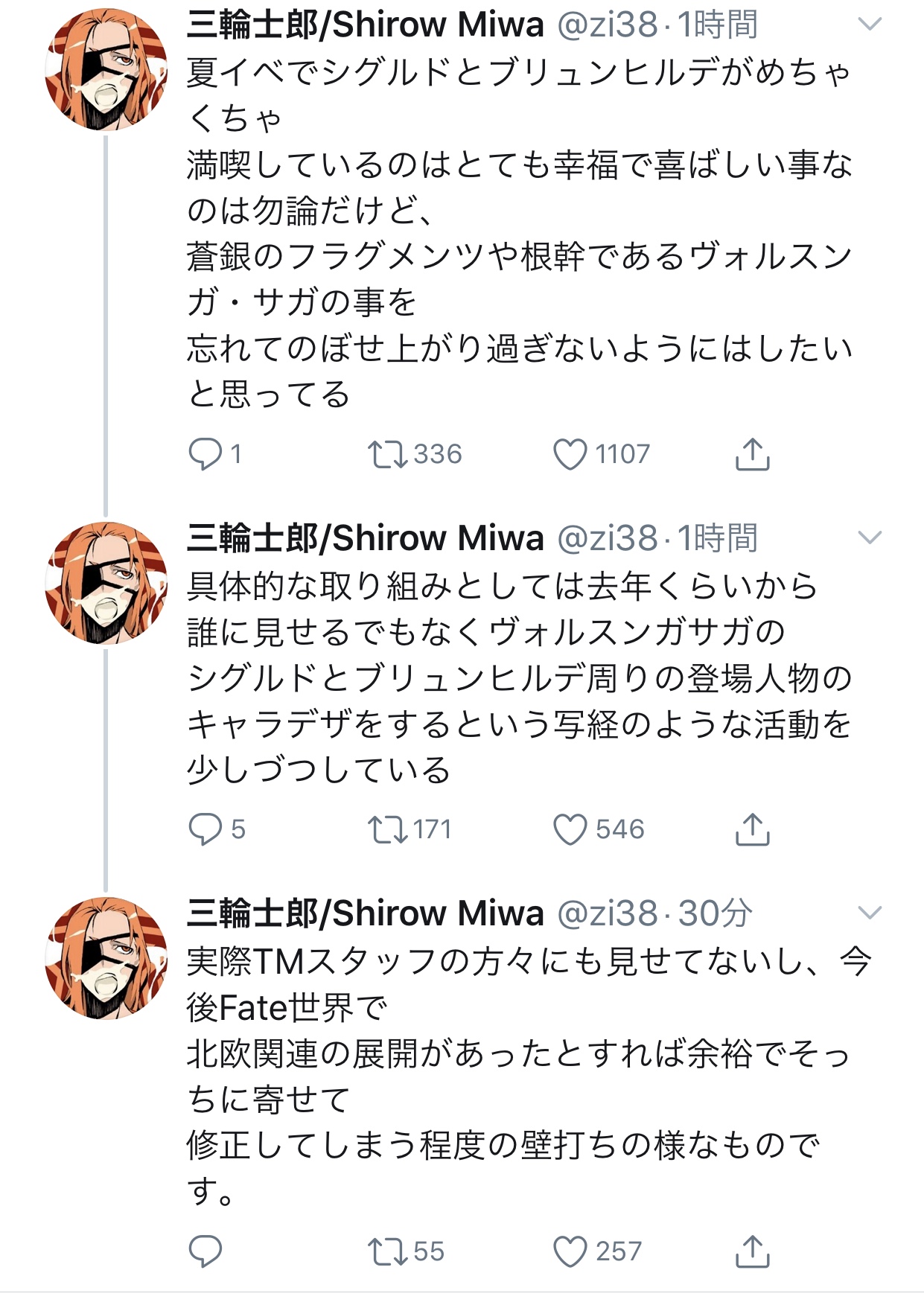Open 三輪士郎/Shirow Miwa name on first tweet
The image size is (924, 1308).
365,25
